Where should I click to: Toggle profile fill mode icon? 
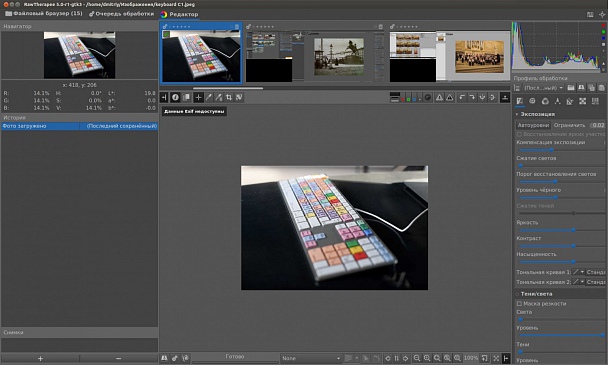coord(517,88)
